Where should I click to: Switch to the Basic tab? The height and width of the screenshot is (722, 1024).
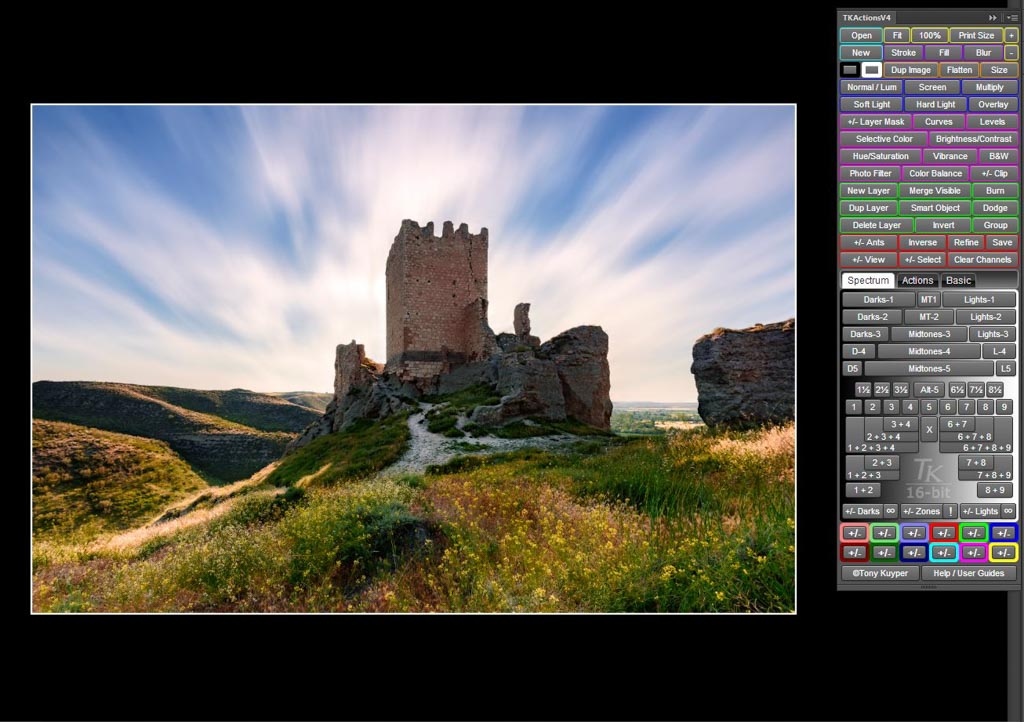pos(958,280)
